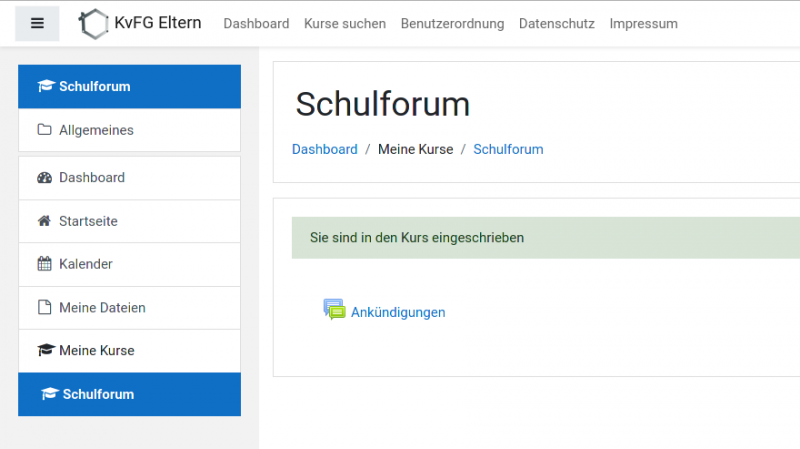Click the Meine Dateien file icon
Viewport: 800px width, 449px height.
[44, 308]
